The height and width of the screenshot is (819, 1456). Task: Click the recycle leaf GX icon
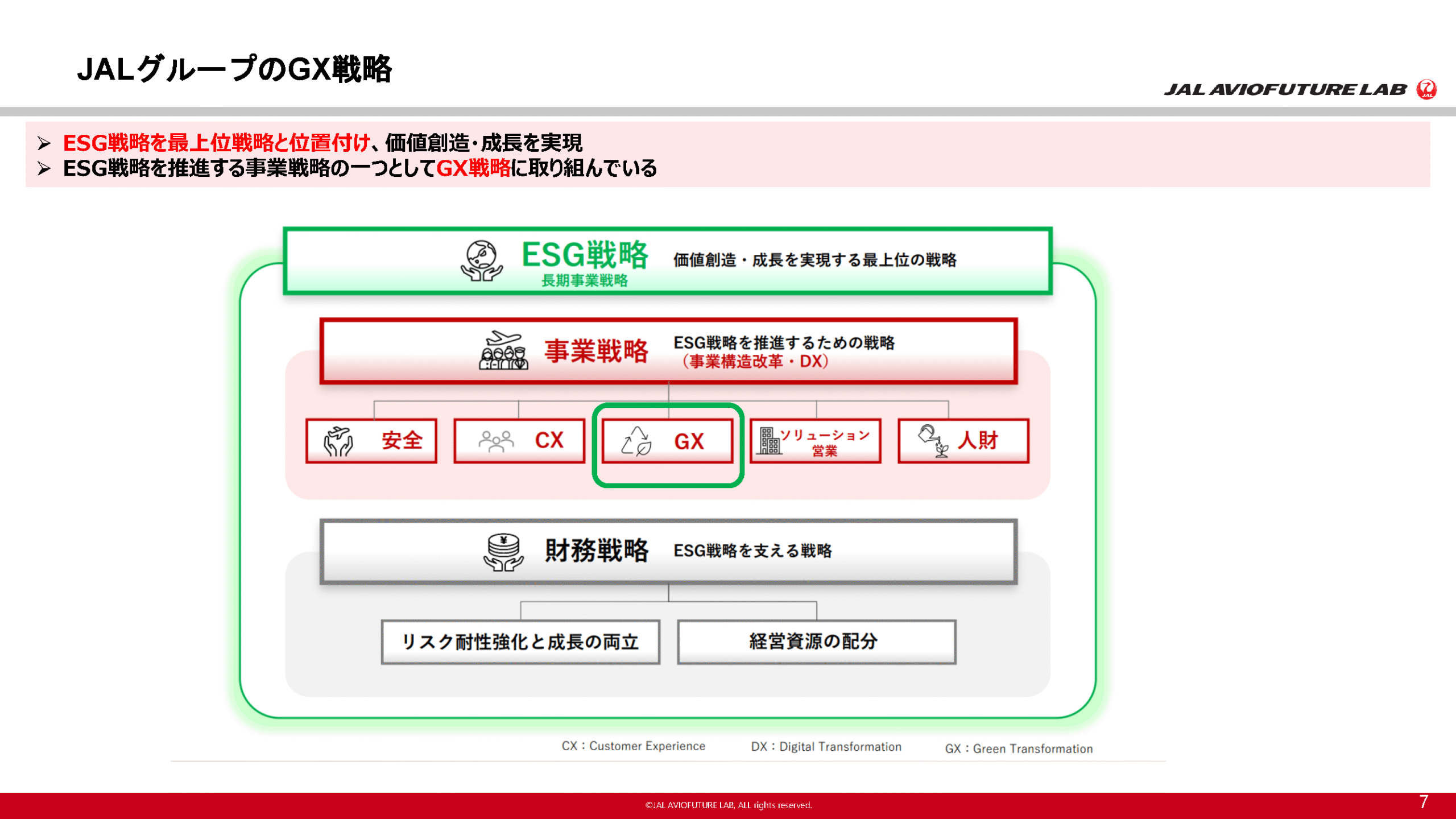pyautogui.click(x=636, y=441)
